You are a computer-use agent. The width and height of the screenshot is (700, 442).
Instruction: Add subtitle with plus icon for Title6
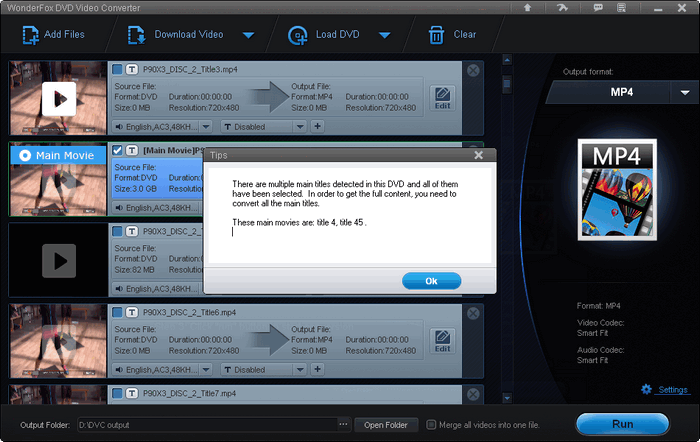point(317,369)
